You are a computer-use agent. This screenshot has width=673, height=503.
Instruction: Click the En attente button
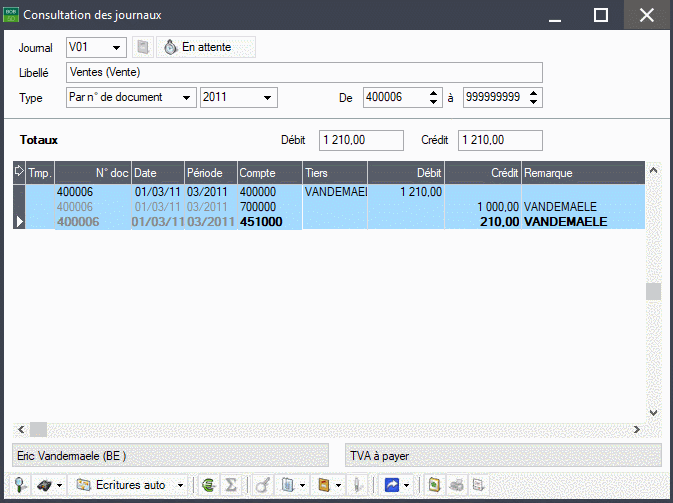[206, 47]
